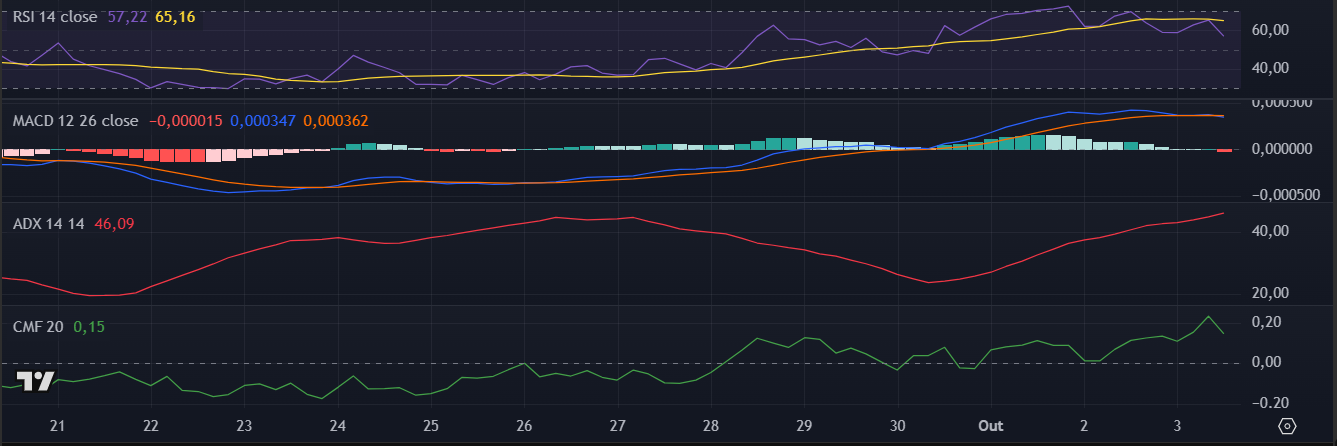Screen dimensions: 1337x446
Task: Open chart settings hexagon icon
Action: click(x=1288, y=426)
